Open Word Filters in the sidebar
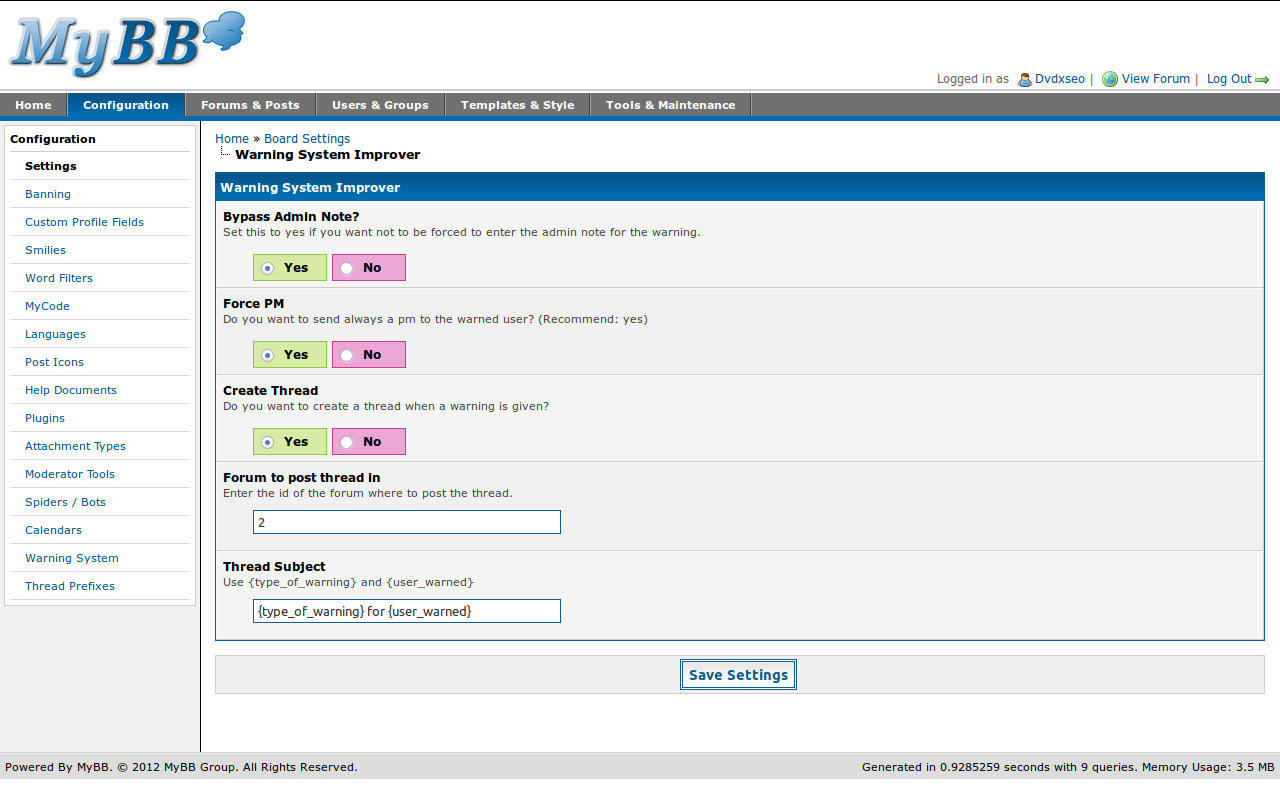The width and height of the screenshot is (1280, 800). [x=59, y=278]
